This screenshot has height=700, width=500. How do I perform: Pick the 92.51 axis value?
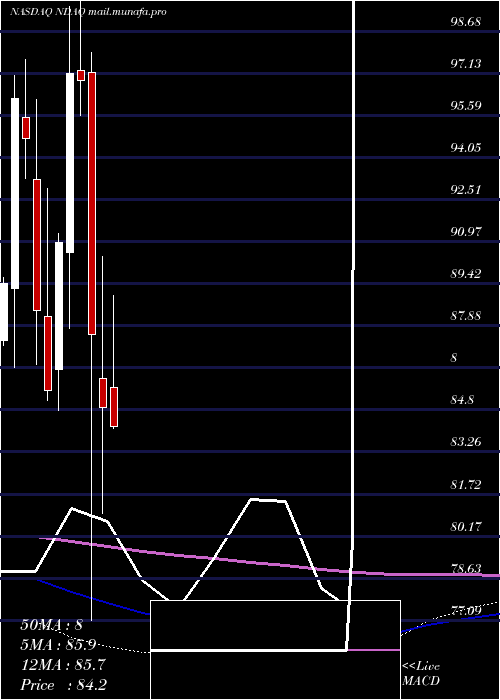(x=466, y=190)
